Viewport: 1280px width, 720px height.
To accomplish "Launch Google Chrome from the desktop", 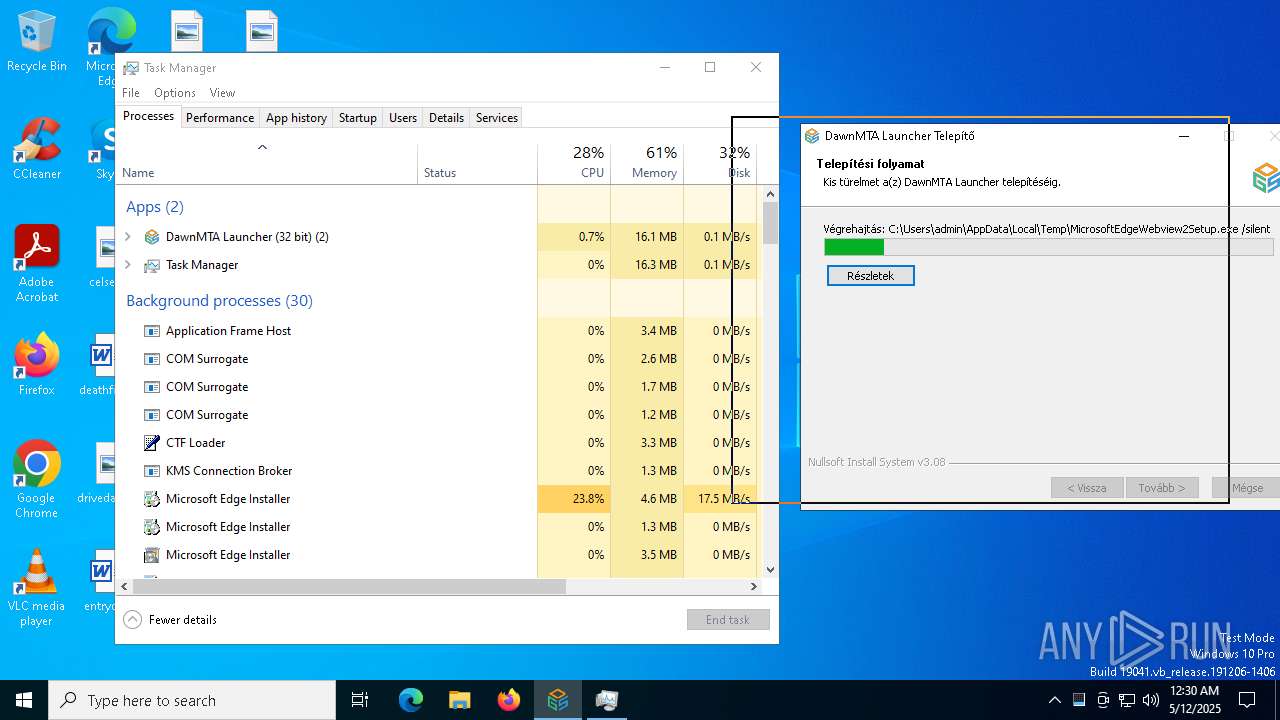I will [36, 480].
